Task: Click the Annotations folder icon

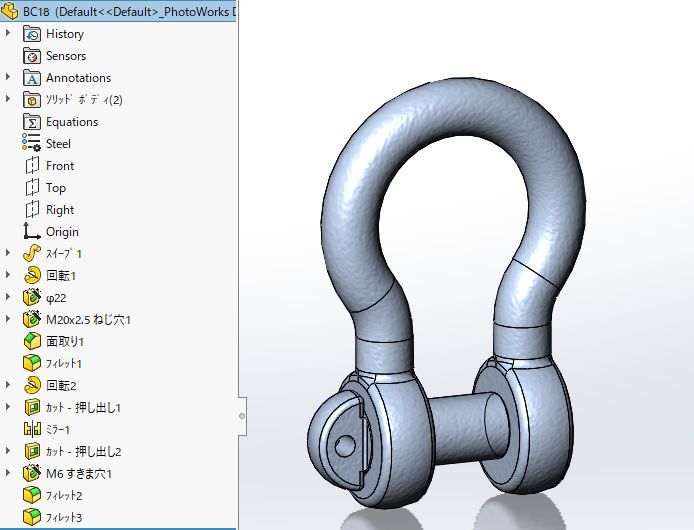Action: click(x=32, y=78)
